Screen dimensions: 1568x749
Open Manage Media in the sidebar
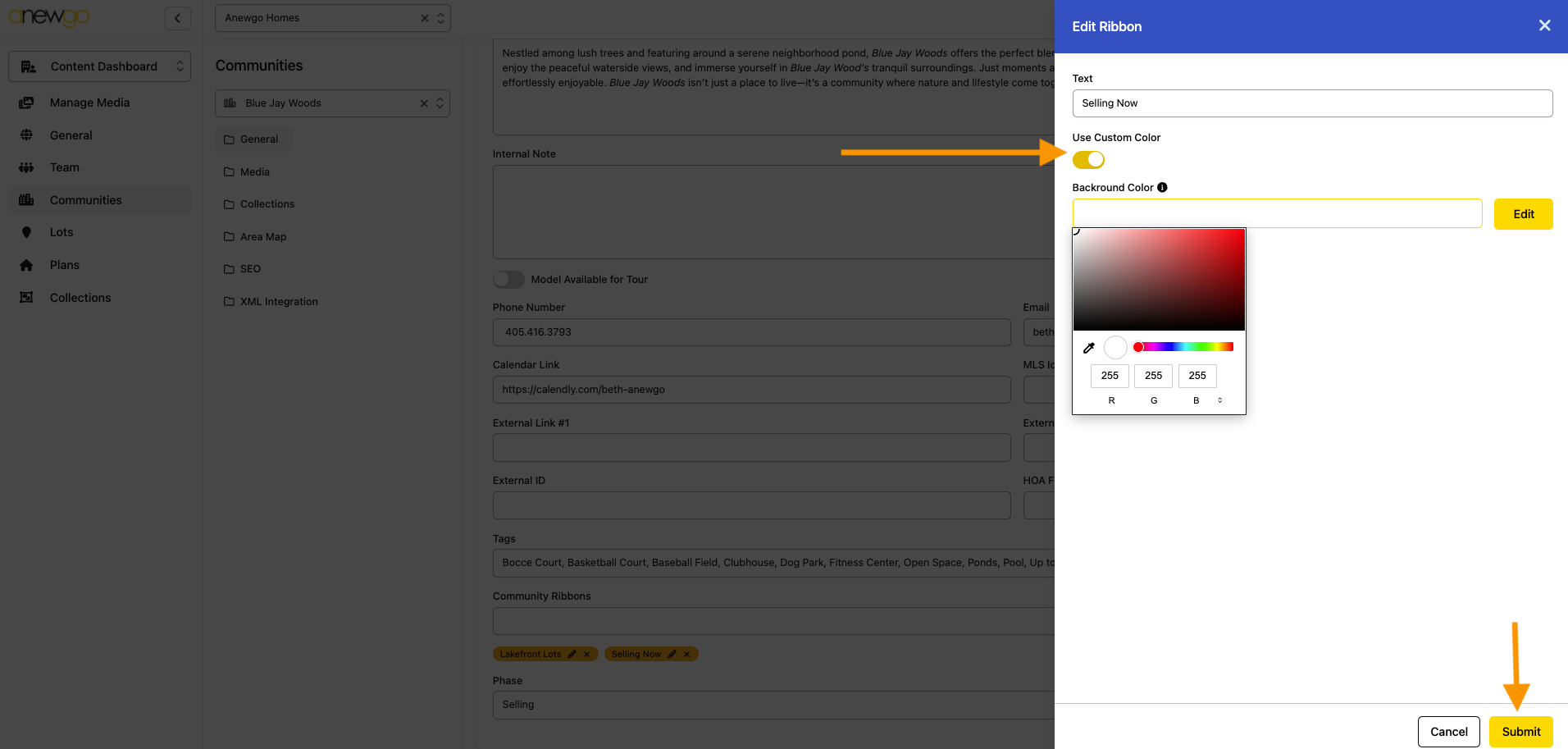click(89, 103)
